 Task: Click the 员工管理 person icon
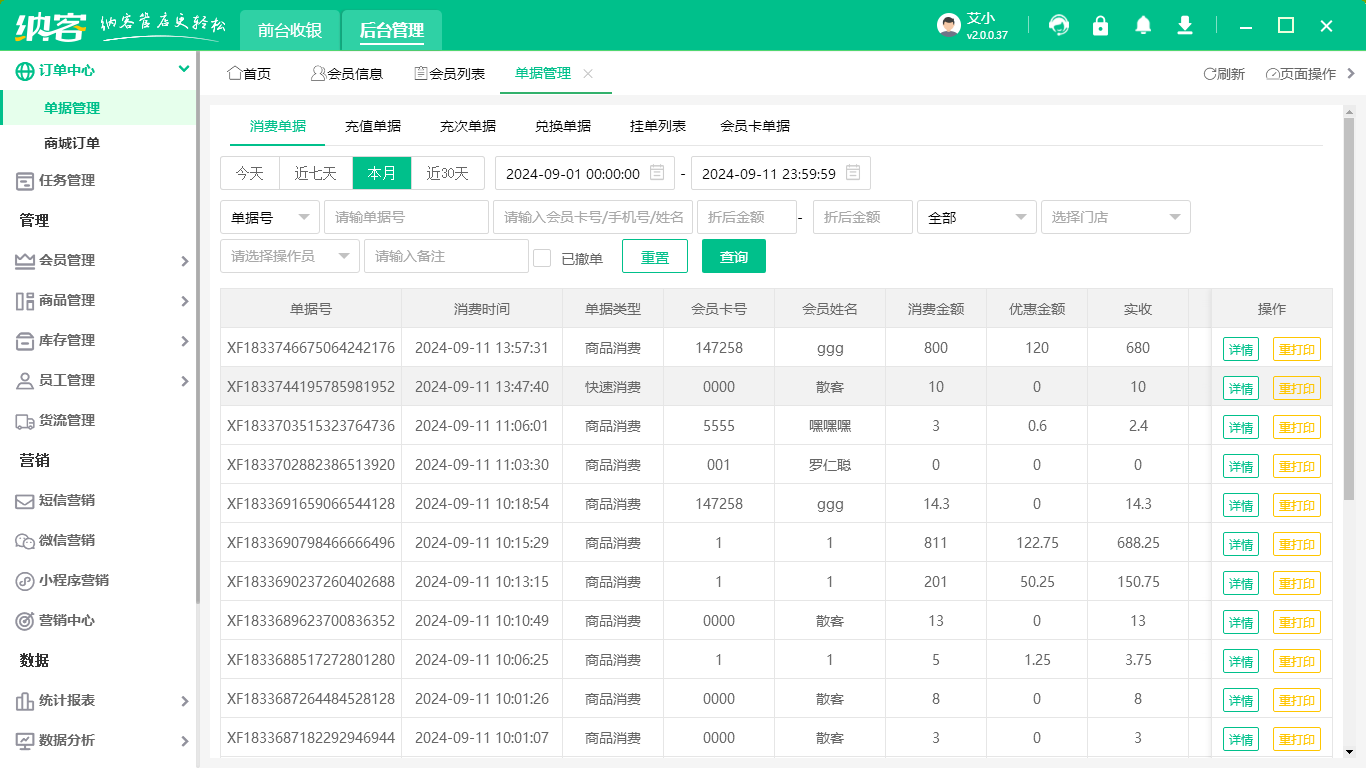pyautogui.click(x=25, y=381)
